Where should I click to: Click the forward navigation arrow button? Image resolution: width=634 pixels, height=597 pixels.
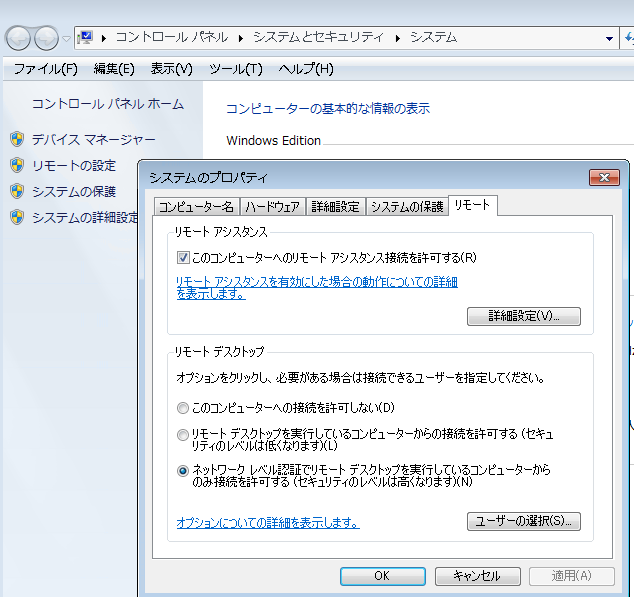[46, 38]
